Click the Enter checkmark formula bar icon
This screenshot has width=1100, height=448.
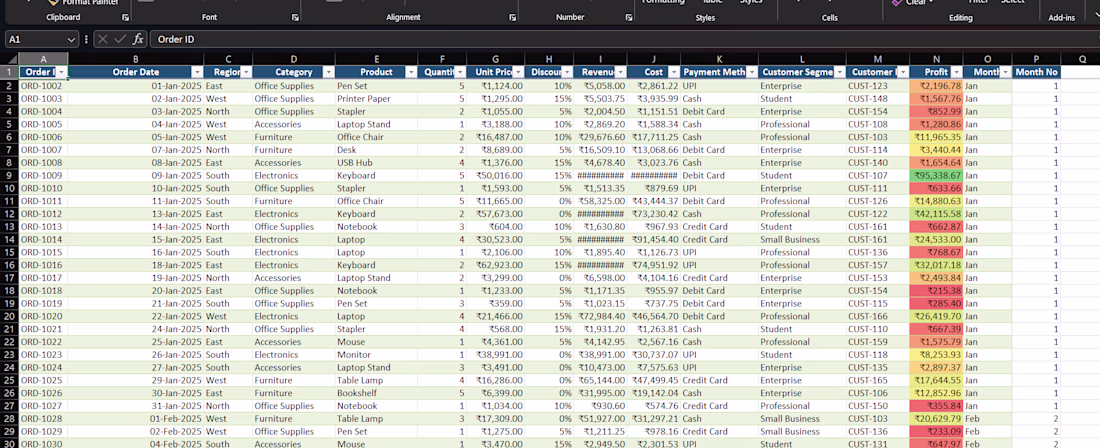120,39
